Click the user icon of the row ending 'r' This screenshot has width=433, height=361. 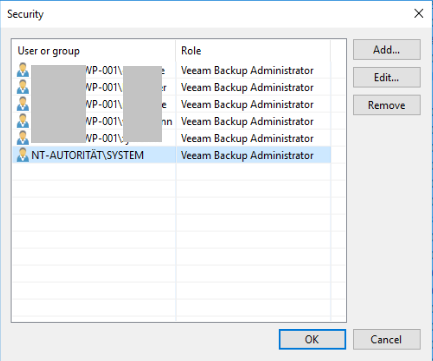click(23, 87)
